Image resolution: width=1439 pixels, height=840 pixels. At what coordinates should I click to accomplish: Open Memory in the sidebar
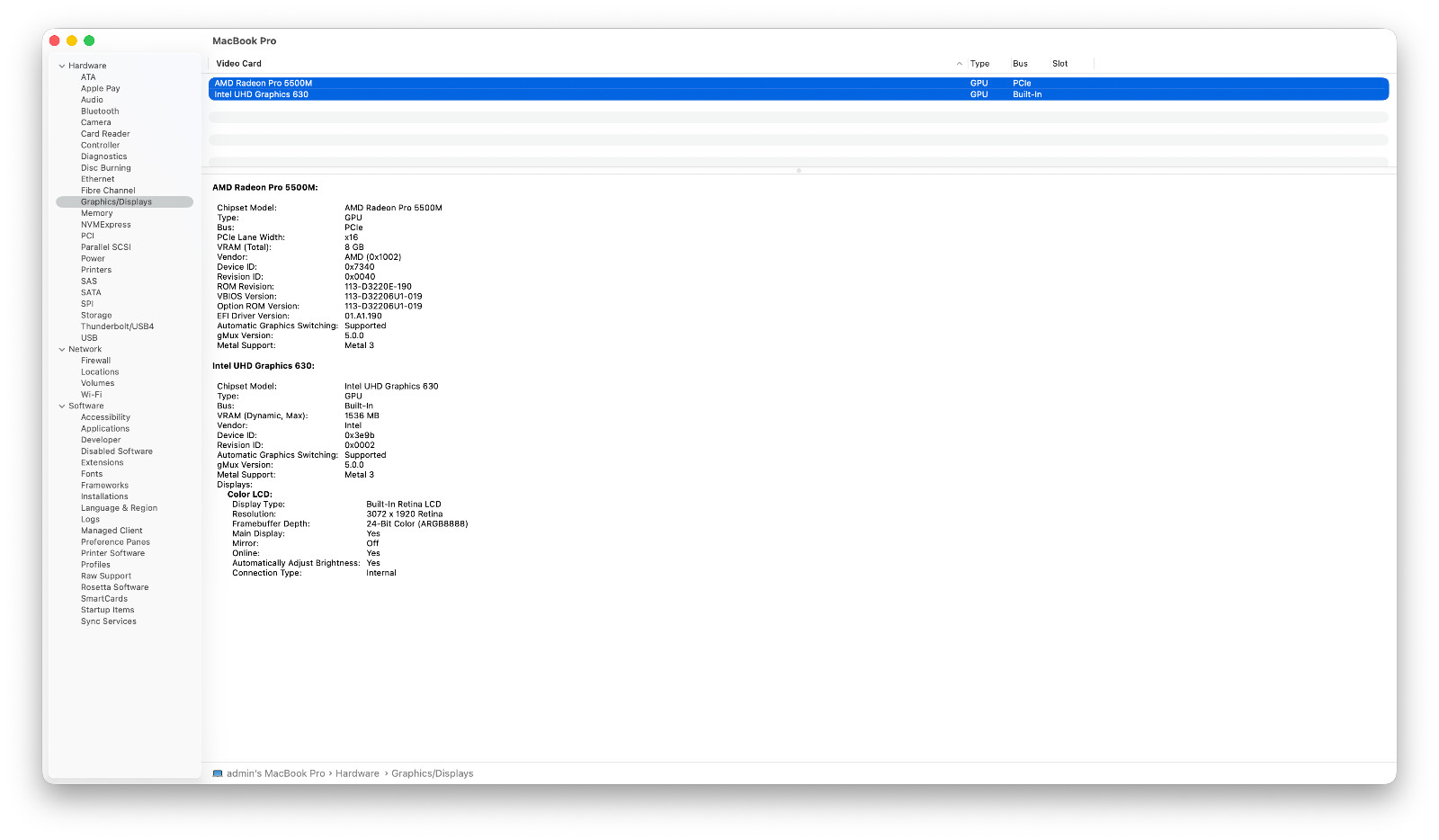tap(97, 213)
